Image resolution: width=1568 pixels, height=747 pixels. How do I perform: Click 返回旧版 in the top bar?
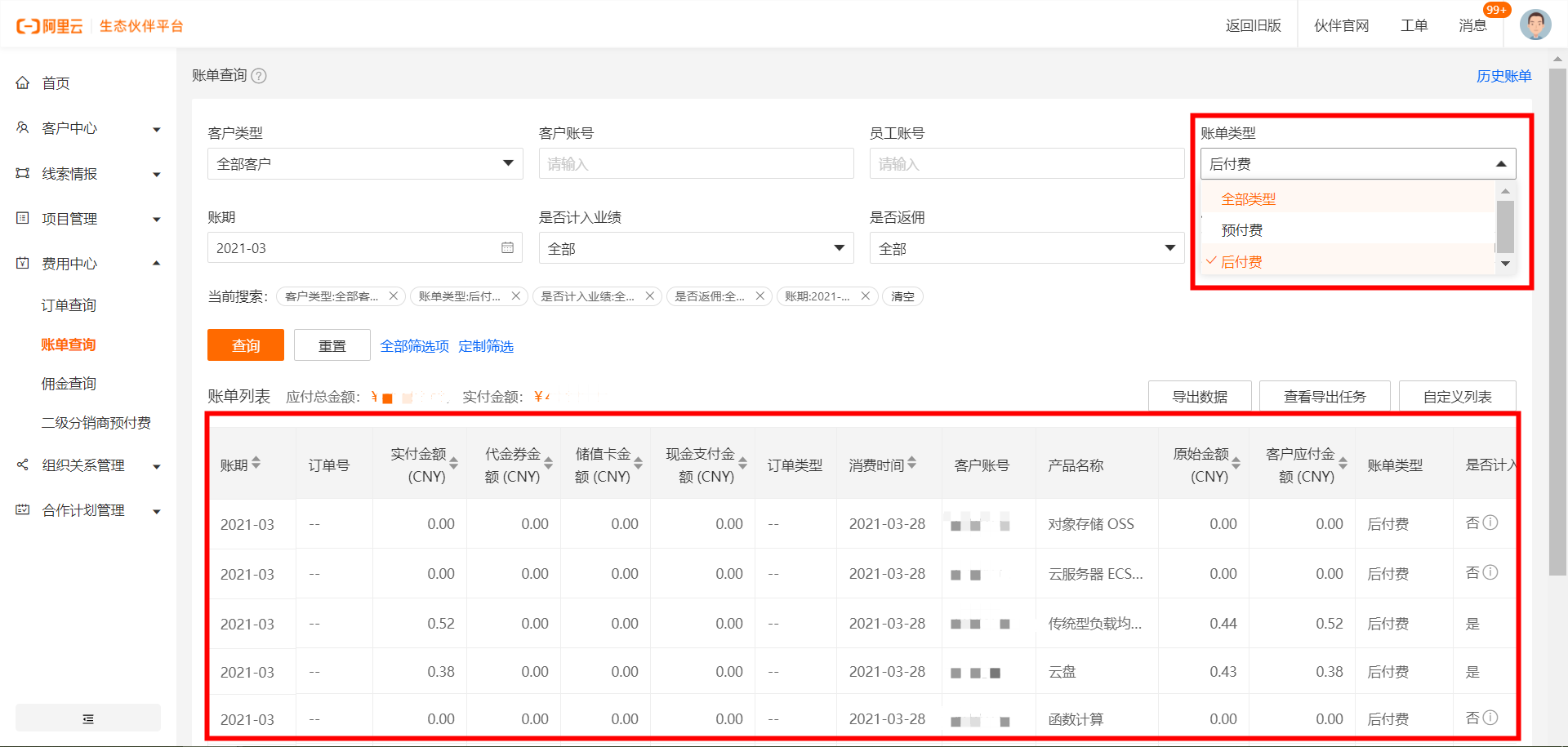[1253, 25]
